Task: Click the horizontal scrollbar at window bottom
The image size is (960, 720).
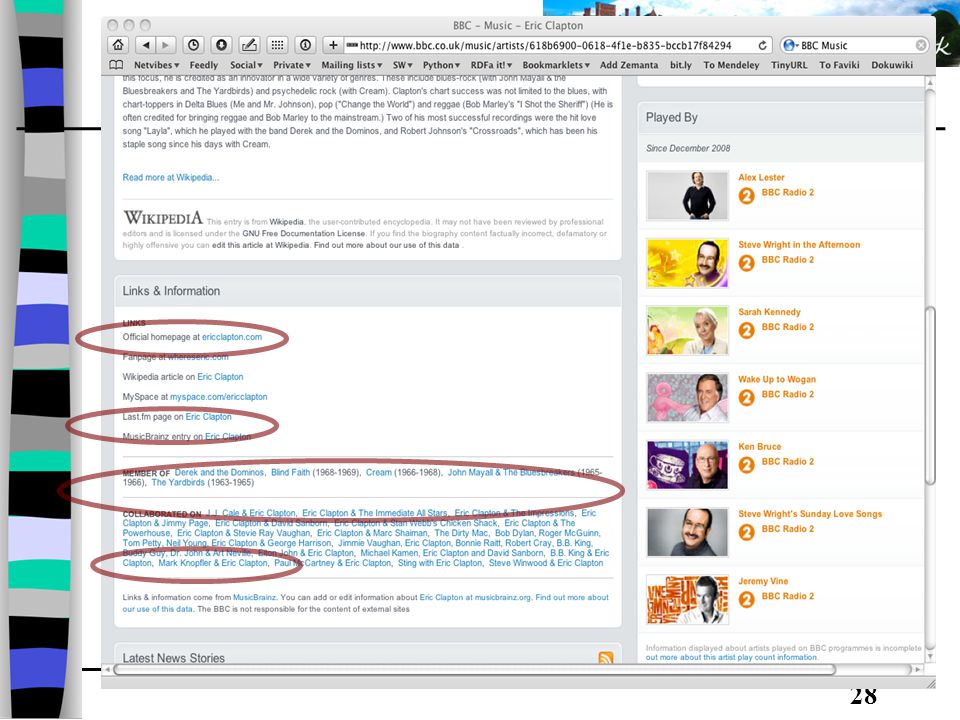Action: click(474, 669)
